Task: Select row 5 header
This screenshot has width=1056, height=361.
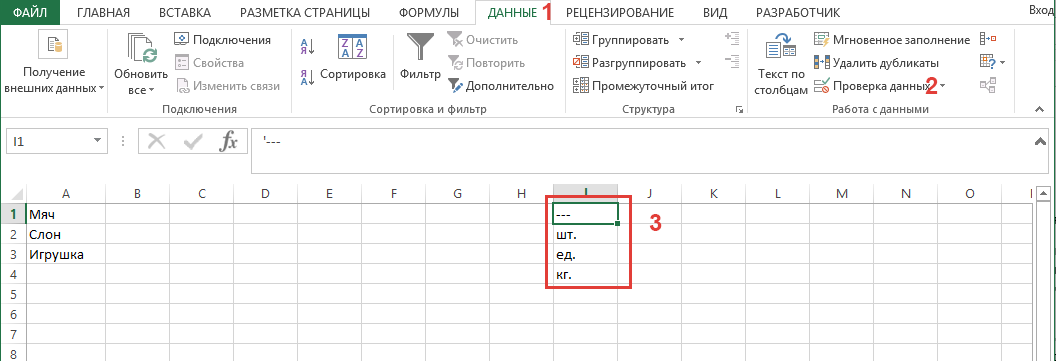Action: tap(13, 294)
